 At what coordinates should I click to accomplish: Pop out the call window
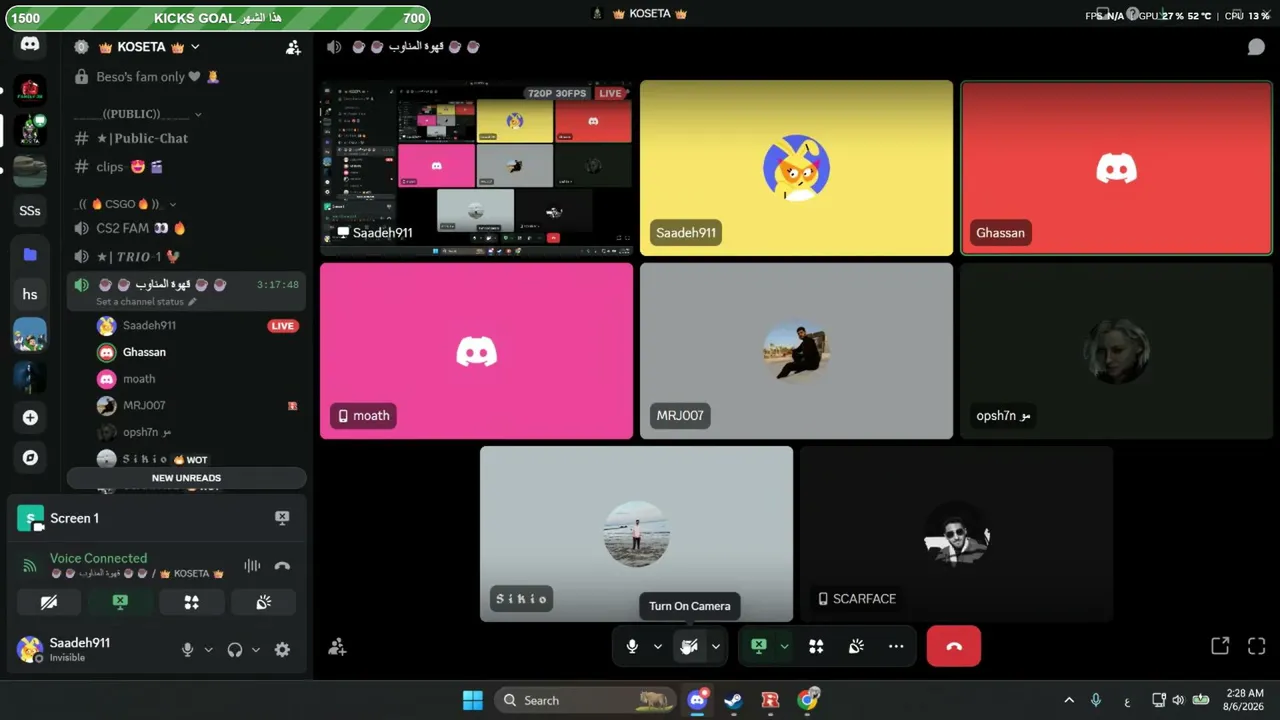tap(1220, 646)
